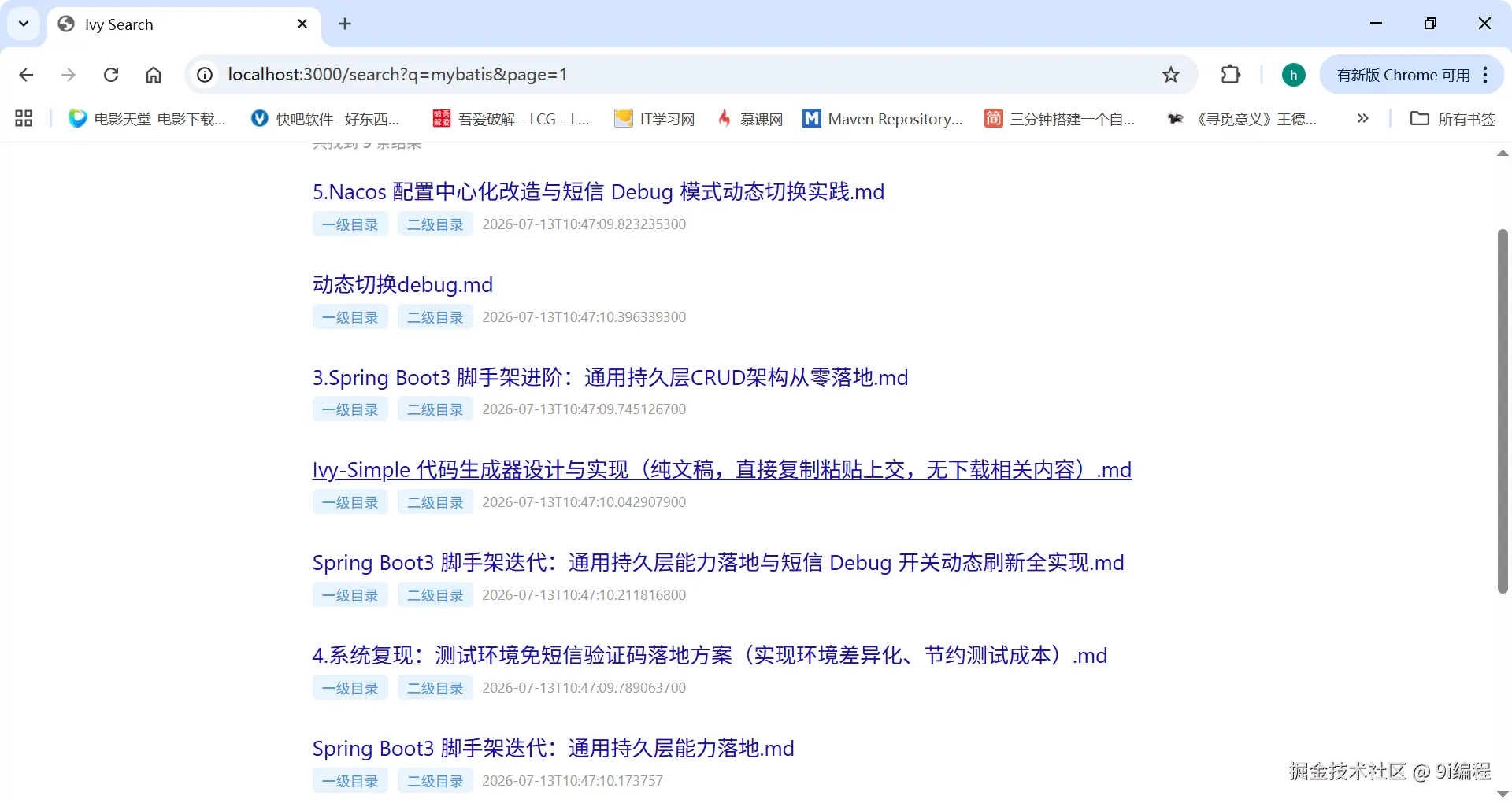Open the 3.Spring Boot3 脚手架进阶 result
The height and width of the screenshot is (803, 1512).
click(x=610, y=378)
